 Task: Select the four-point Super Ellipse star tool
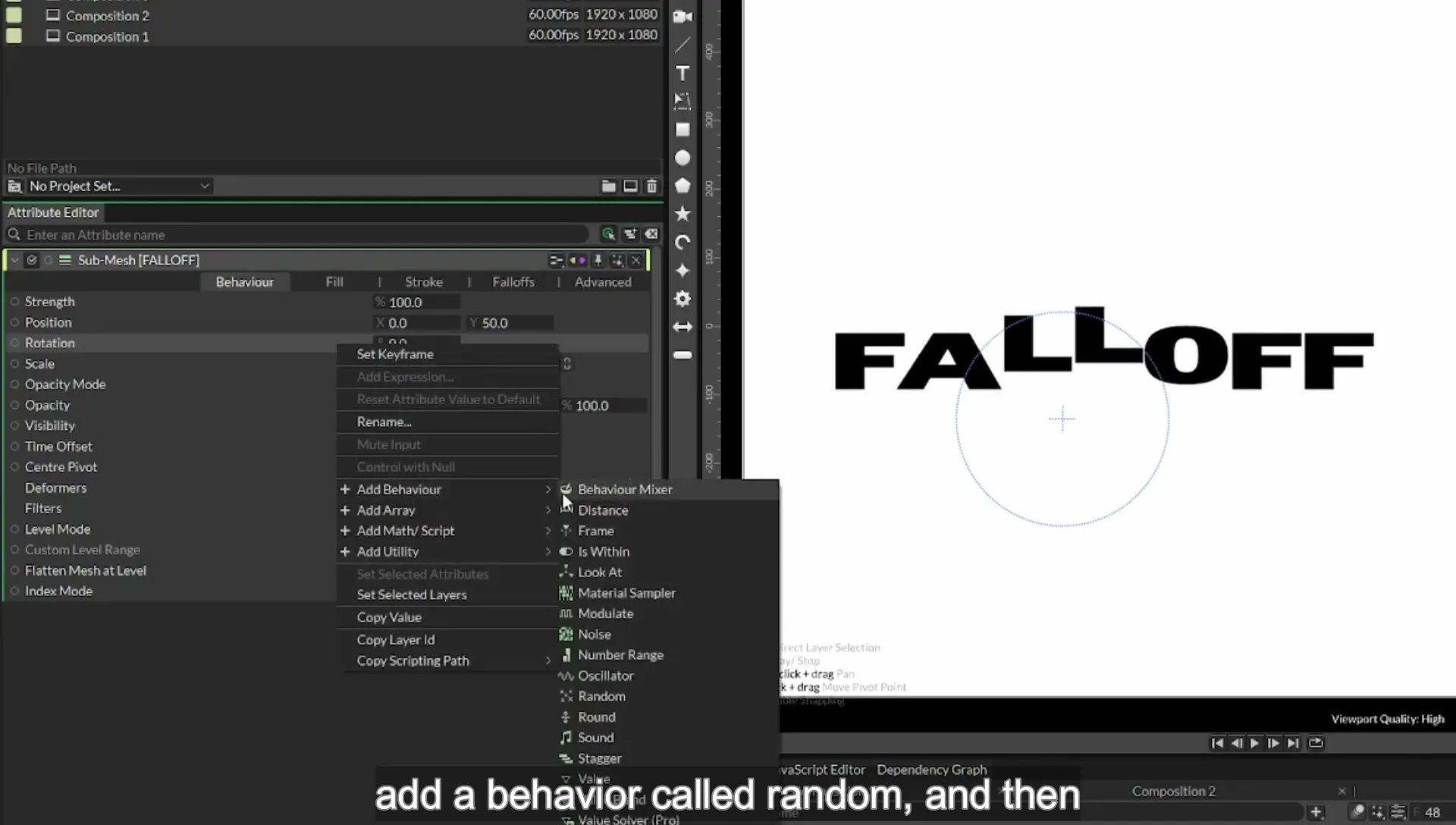tap(682, 271)
